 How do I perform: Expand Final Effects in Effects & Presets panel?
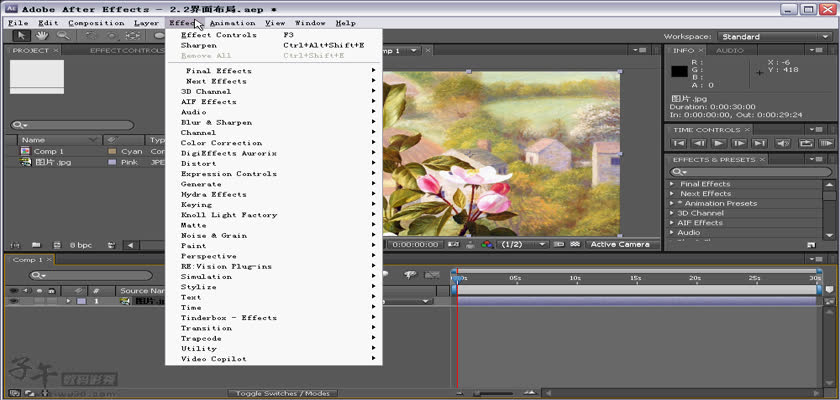(x=672, y=184)
